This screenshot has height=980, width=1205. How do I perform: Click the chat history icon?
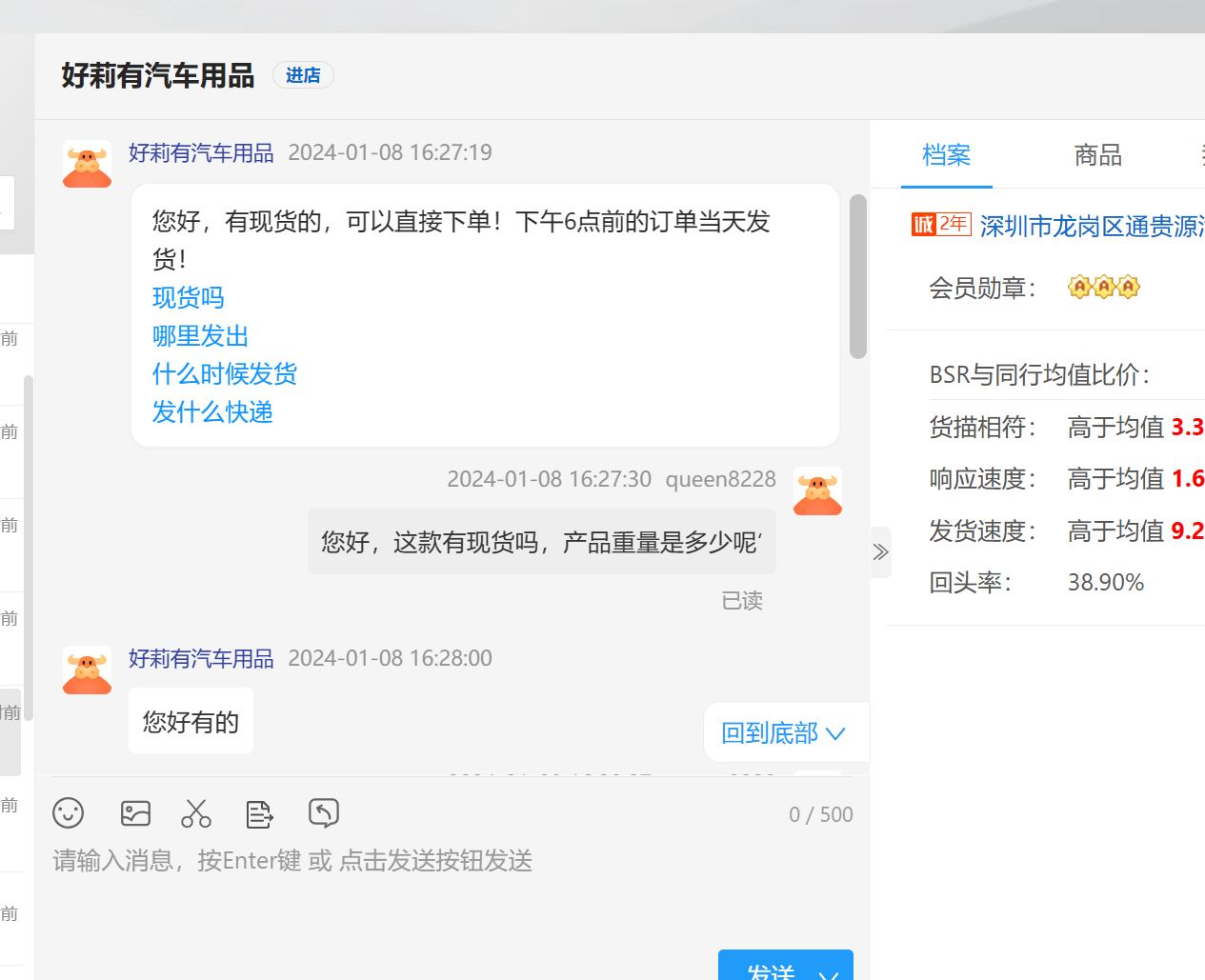point(324,813)
